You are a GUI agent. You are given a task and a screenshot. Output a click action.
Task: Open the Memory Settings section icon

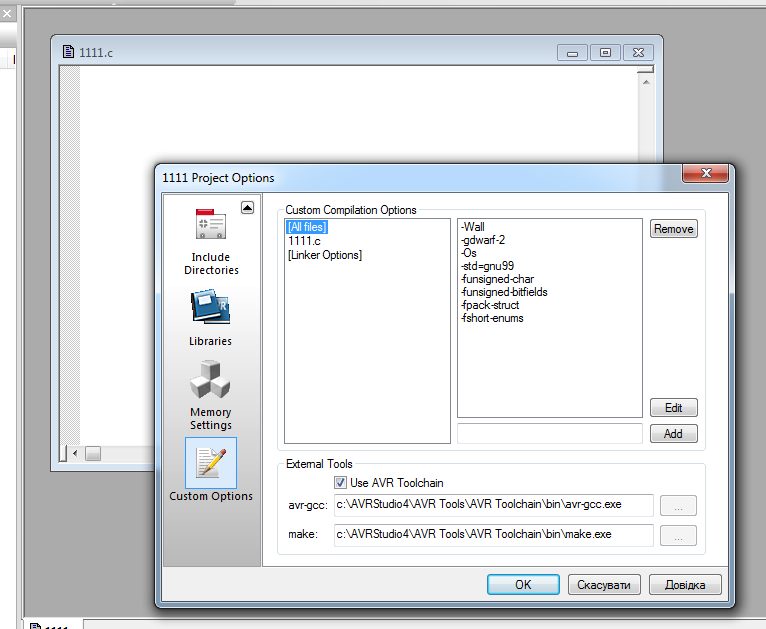211,379
